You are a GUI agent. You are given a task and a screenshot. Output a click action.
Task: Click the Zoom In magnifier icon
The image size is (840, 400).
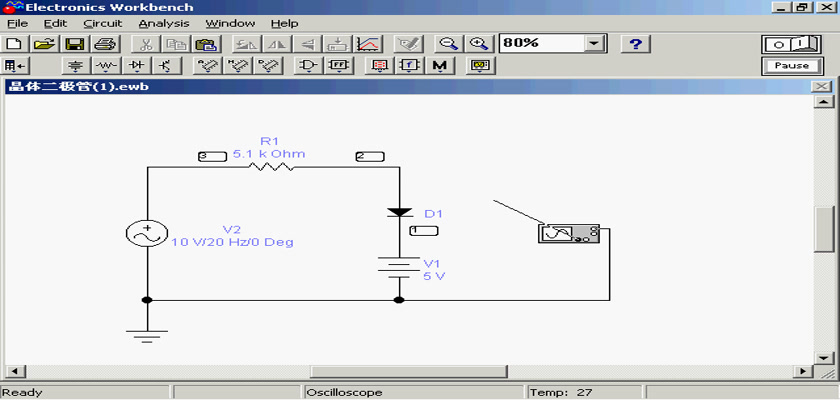click(479, 44)
